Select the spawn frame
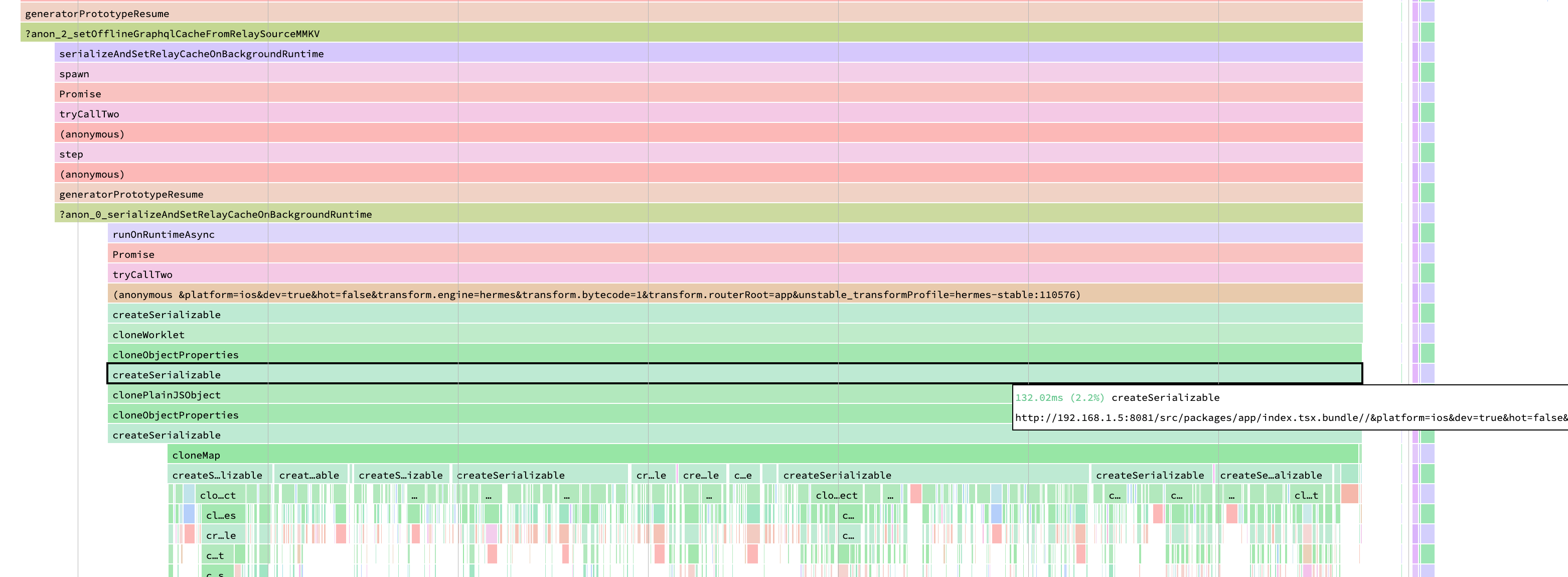The width and height of the screenshot is (1568, 577). pos(709,73)
